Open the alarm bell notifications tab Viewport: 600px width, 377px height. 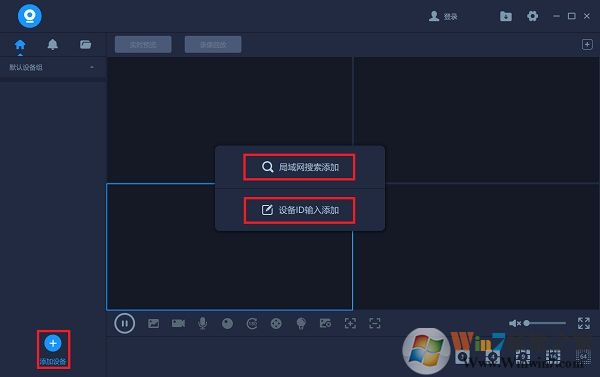(x=52, y=45)
